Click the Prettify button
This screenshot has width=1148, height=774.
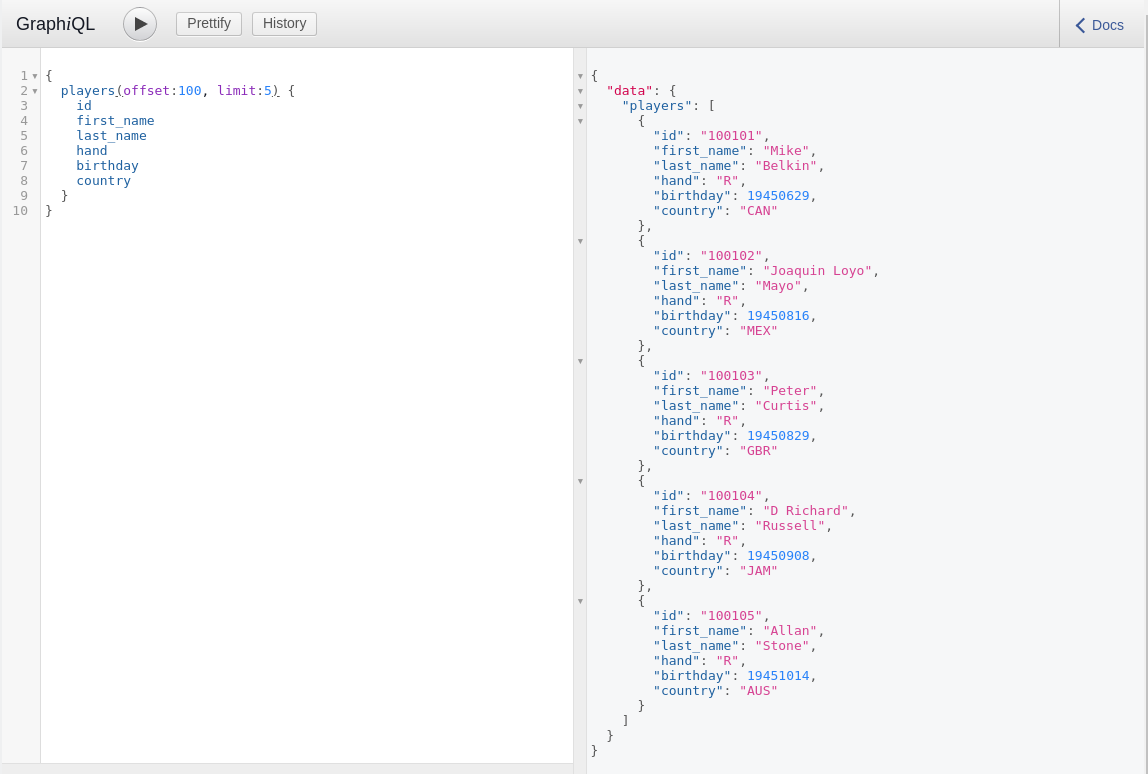click(209, 24)
